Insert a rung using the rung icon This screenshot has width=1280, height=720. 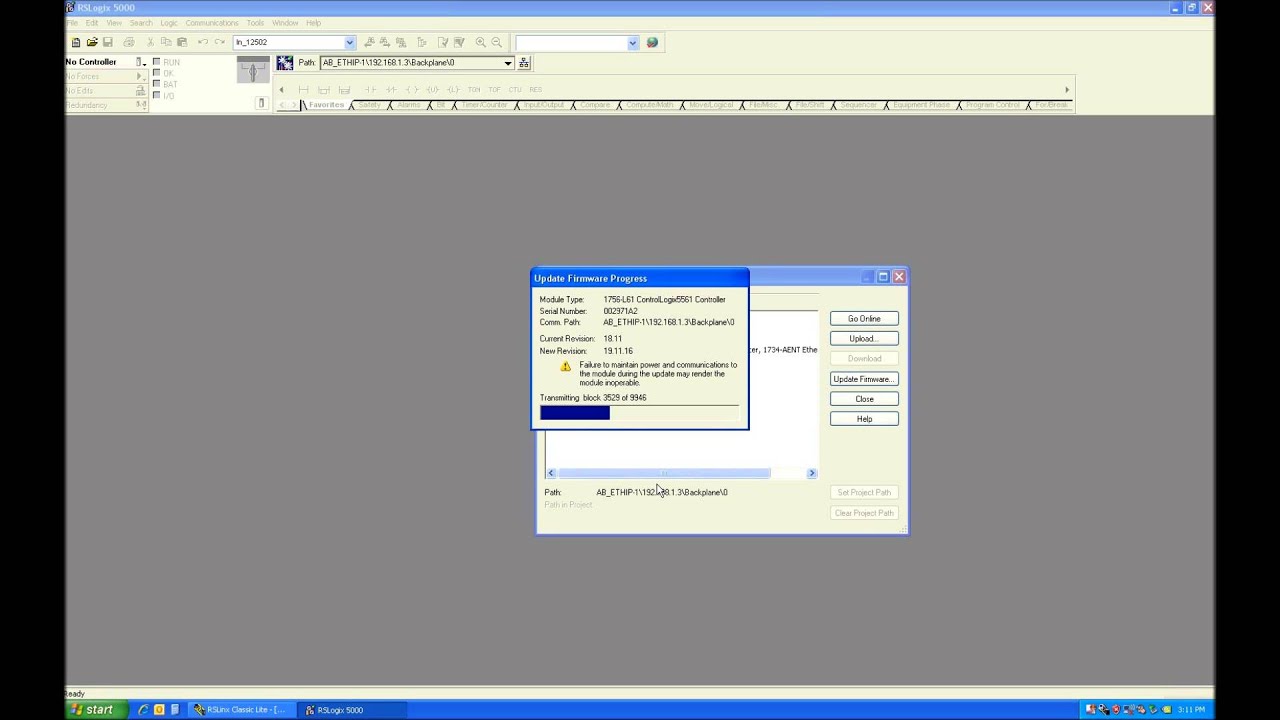coord(303,90)
